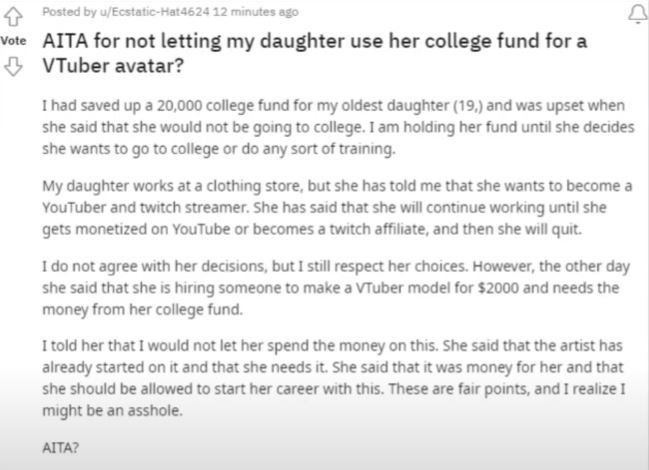Image resolution: width=649 pixels, height=470 pixels.
Task: Click the 'Posted by' text
Action: pos(69,12)
